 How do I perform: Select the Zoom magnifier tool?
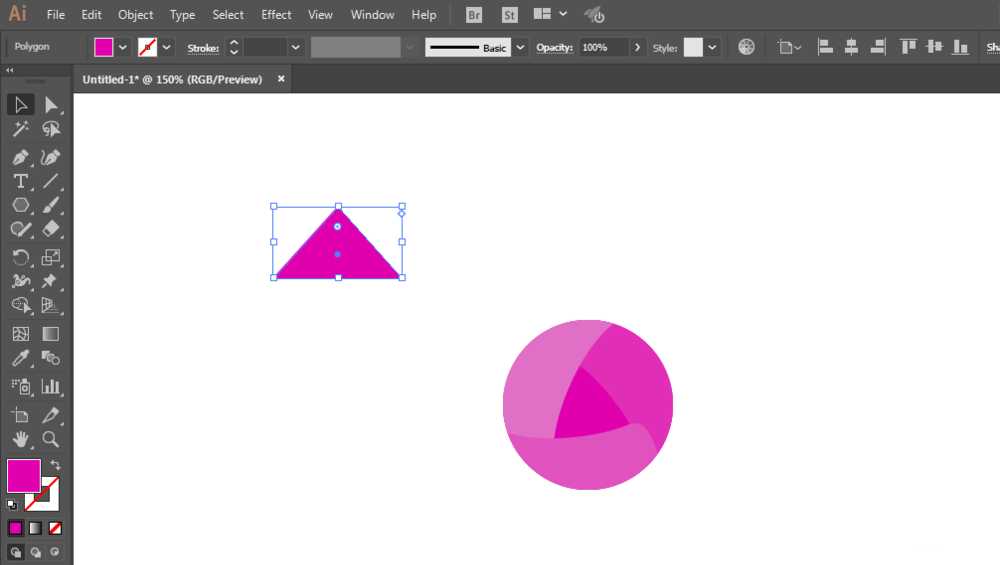(50, 439)
